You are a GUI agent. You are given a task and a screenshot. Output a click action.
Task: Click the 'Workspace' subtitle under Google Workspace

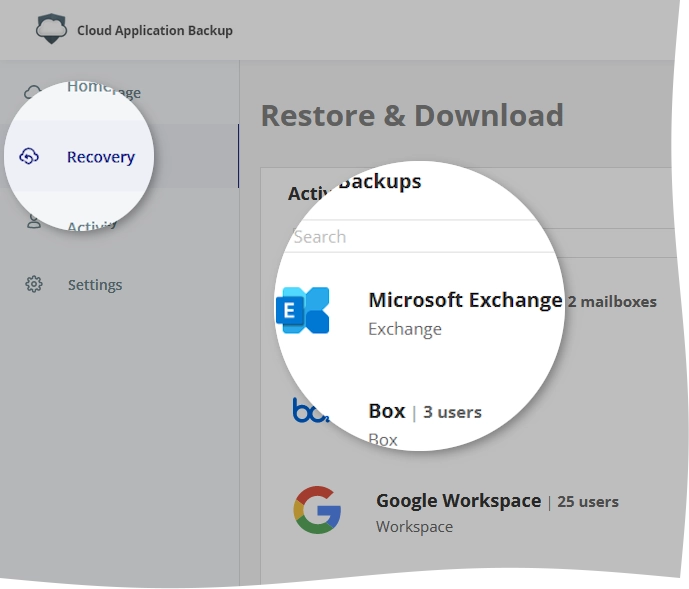click(x=414, y=527)
